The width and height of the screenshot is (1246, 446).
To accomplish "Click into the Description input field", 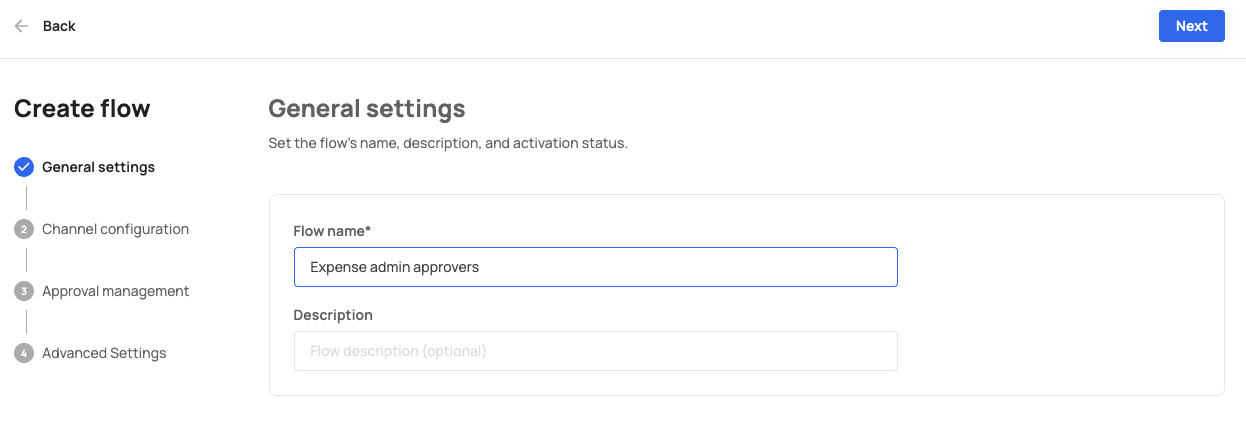I will (x=595, y=351).
